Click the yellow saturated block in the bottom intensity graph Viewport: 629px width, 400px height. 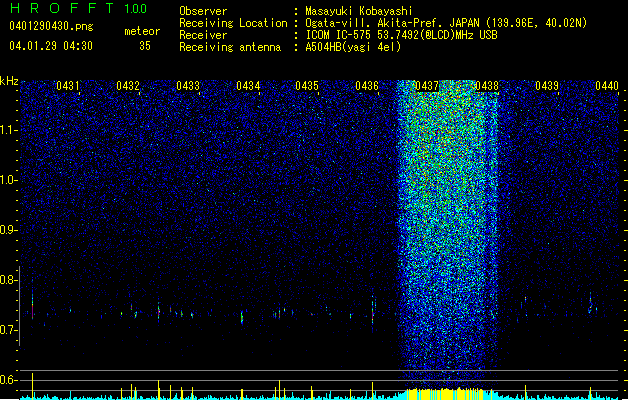pyautogui.click(x=445, y=394)
